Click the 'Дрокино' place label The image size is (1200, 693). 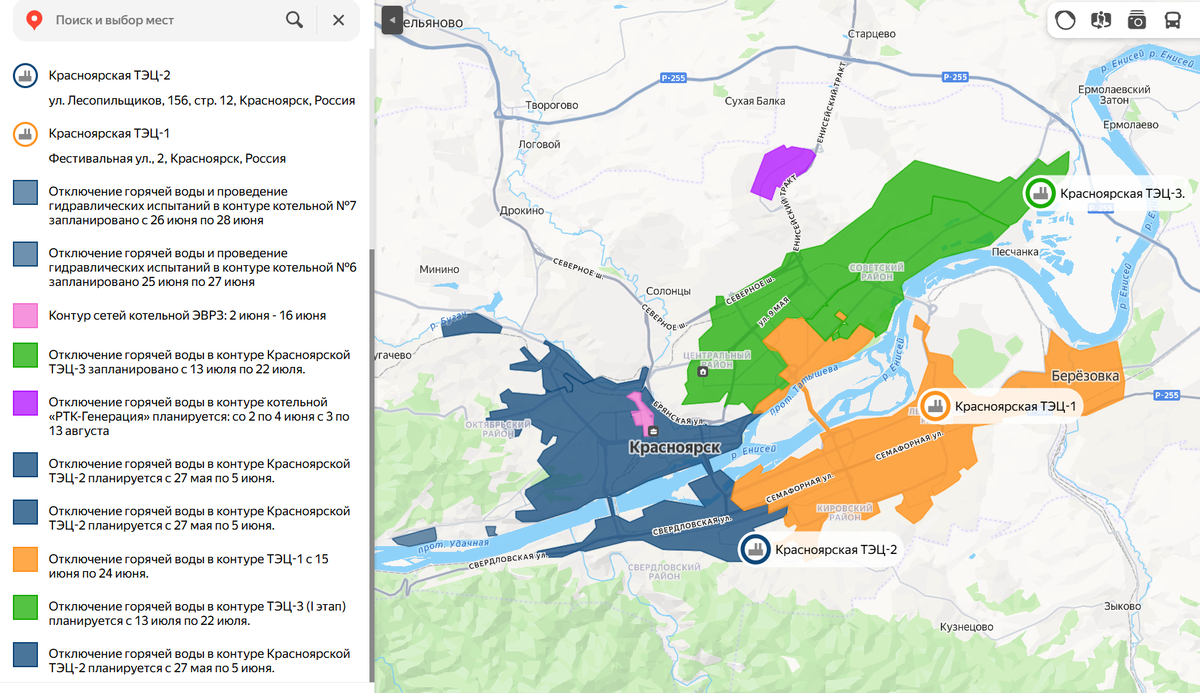tap(521, 211)
